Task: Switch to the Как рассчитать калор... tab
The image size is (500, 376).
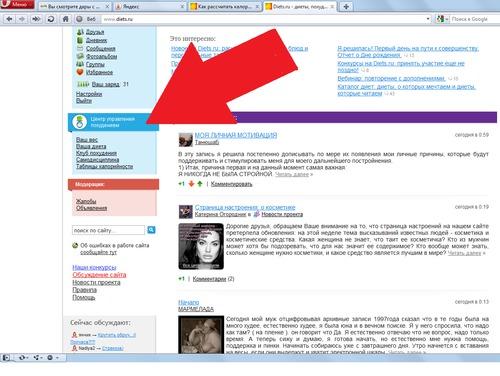Action: tap(224, 6)
